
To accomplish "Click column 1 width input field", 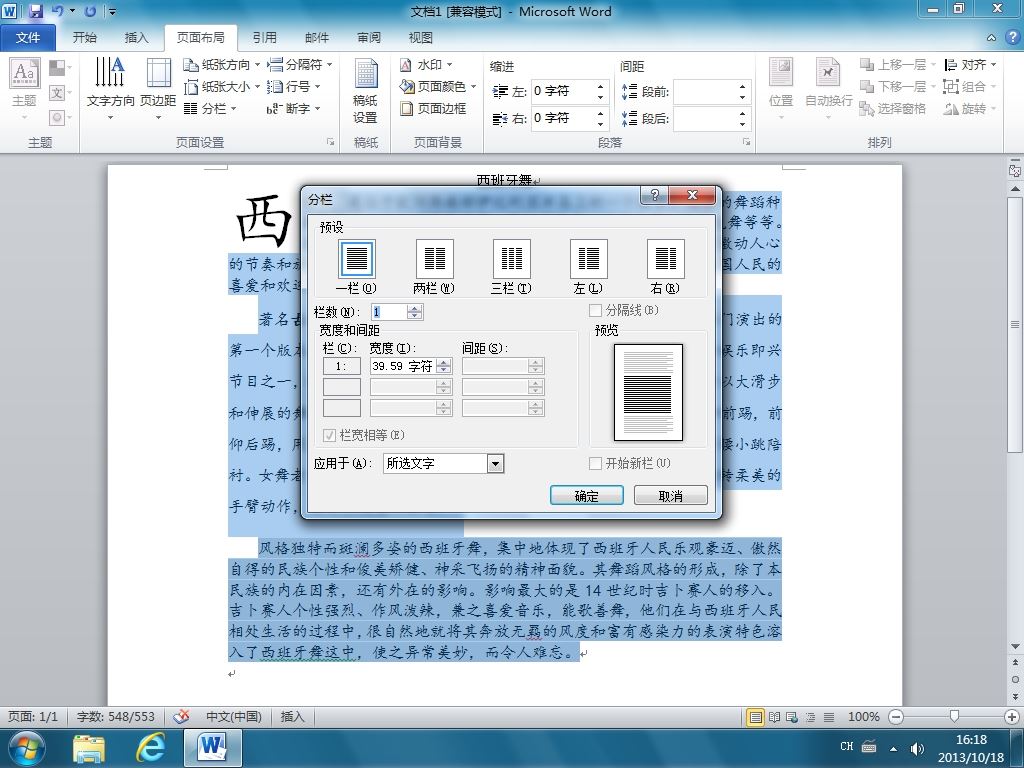I will tap(404, 366).
